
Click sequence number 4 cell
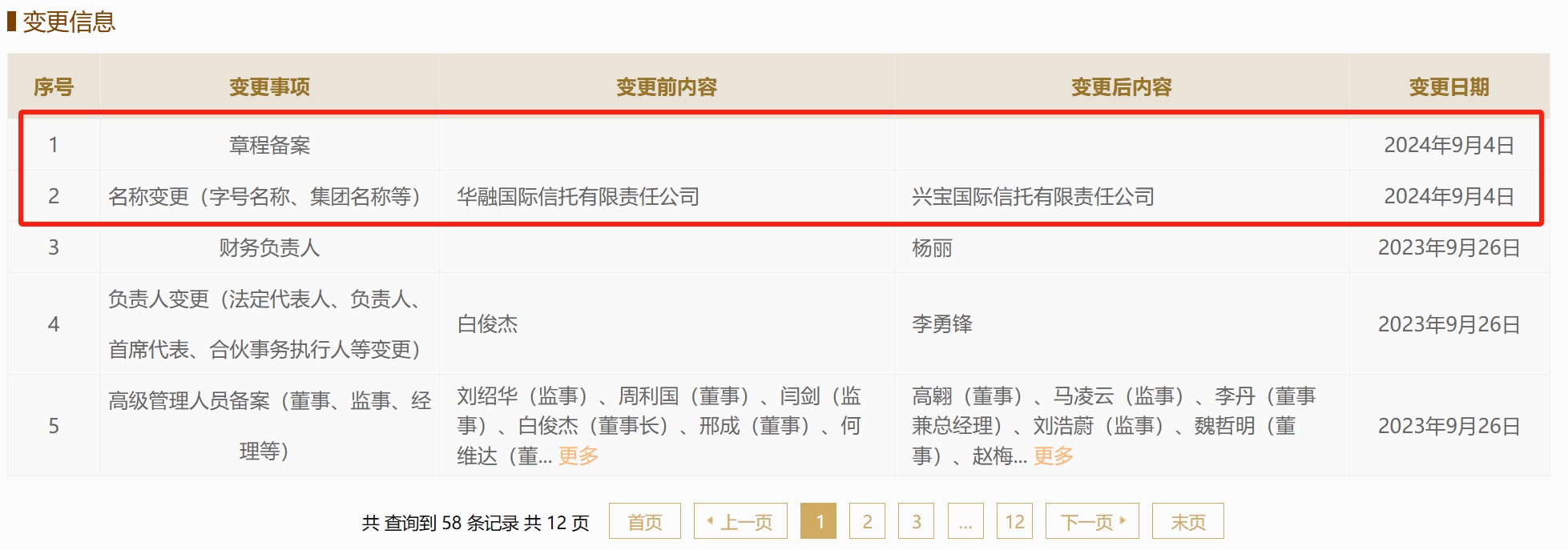tap(54, 324)
